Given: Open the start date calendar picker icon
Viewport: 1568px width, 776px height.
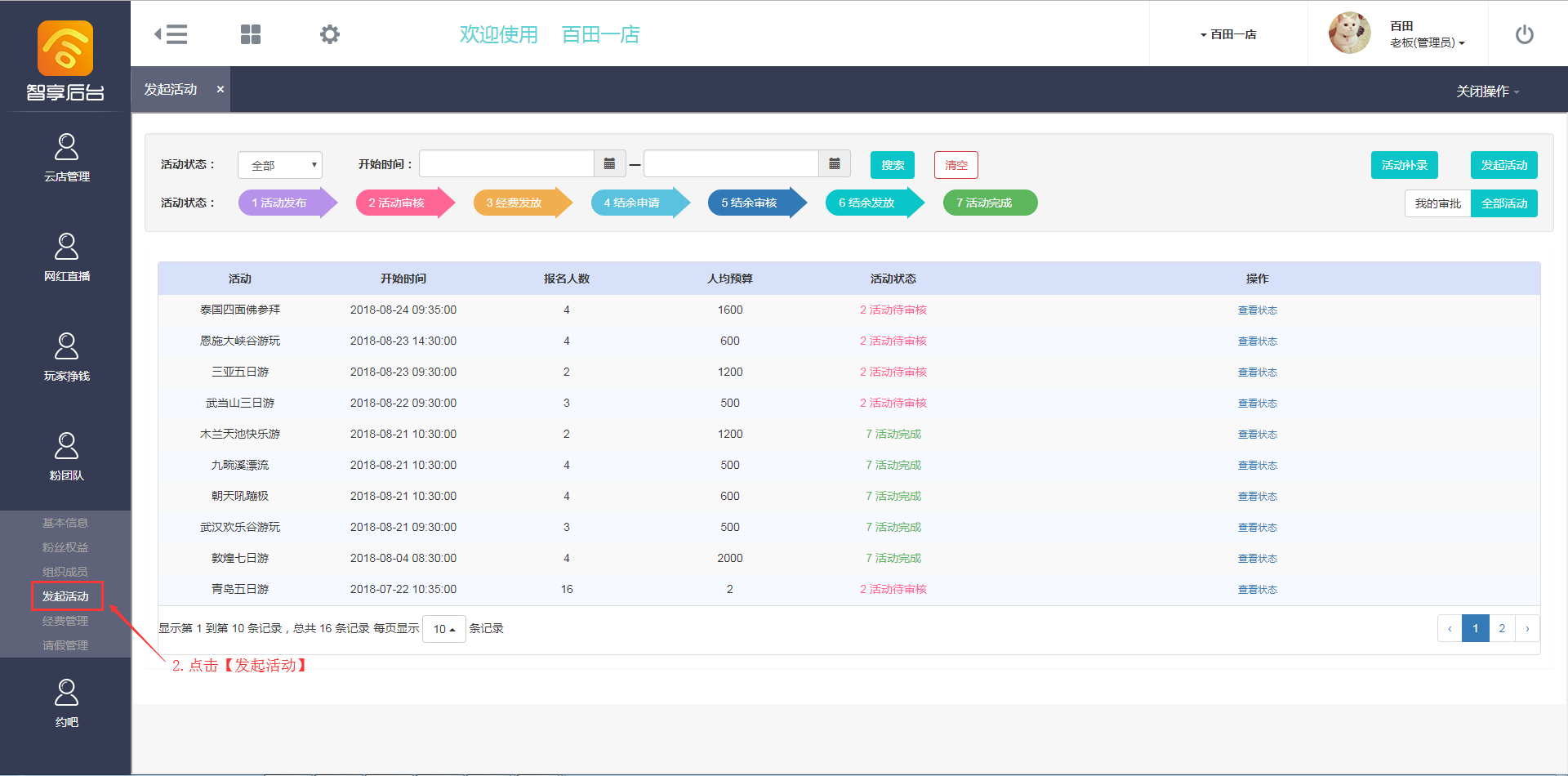Looking at the screenshot, I should 609,164.
